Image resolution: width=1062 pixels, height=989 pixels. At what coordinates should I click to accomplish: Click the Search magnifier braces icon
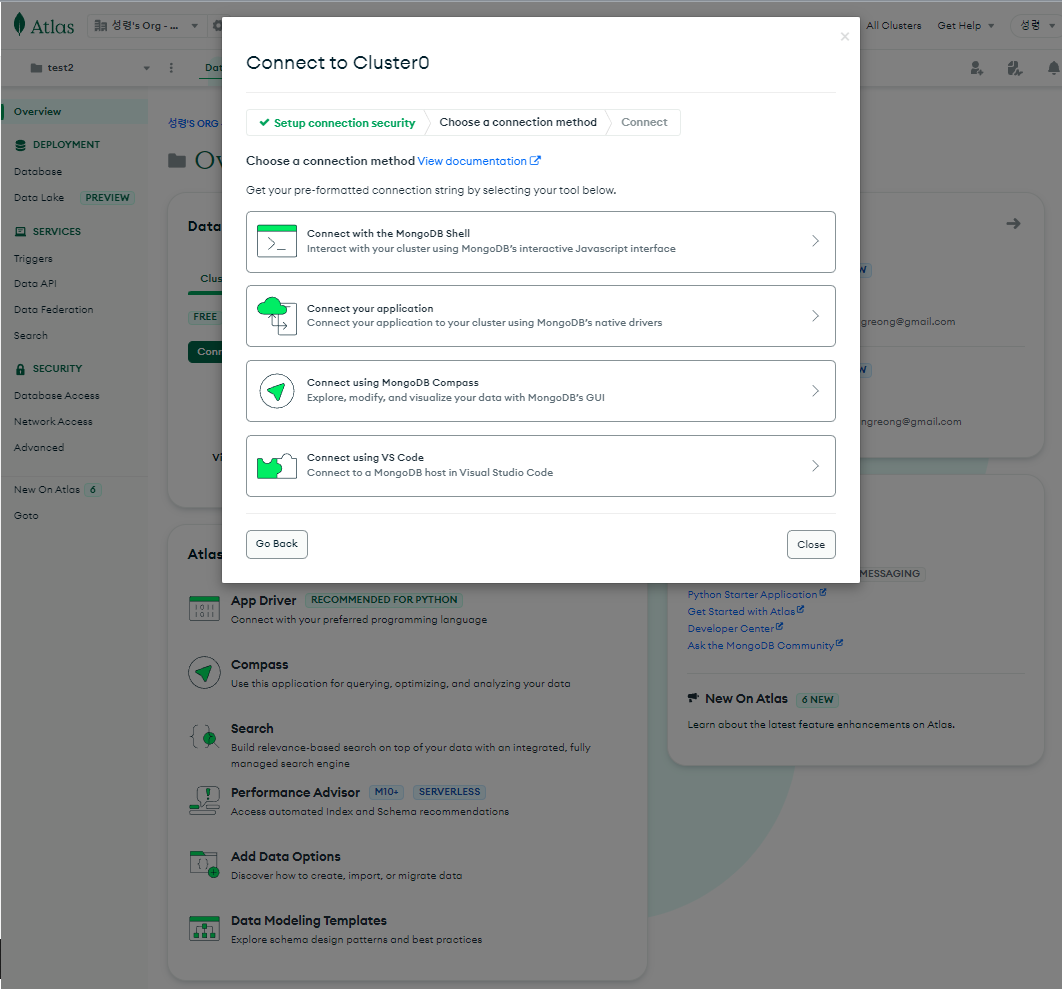[x=204, y=736]
